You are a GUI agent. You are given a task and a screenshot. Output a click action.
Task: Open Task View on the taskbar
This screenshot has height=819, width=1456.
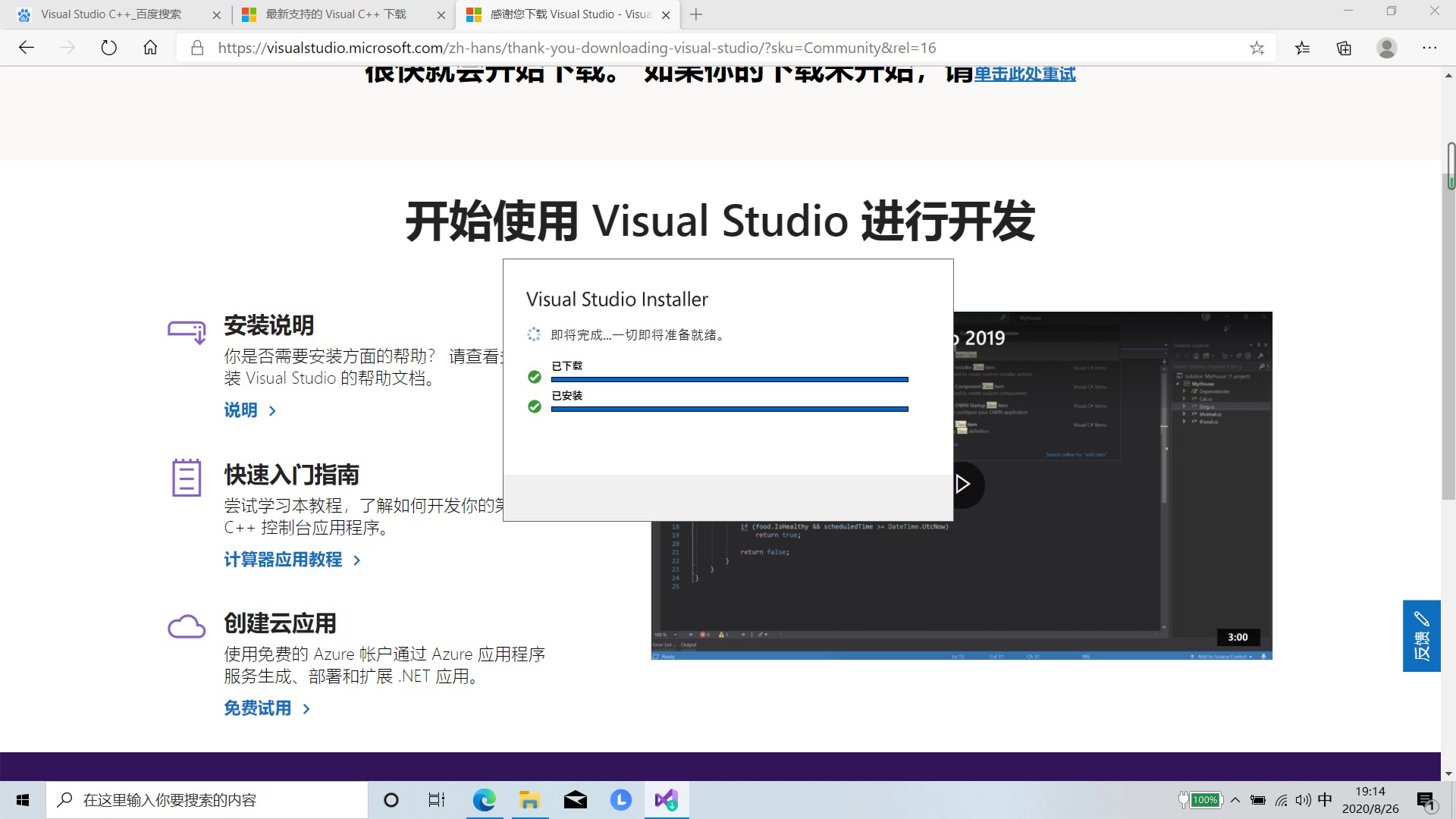click(x=437, y=800)
